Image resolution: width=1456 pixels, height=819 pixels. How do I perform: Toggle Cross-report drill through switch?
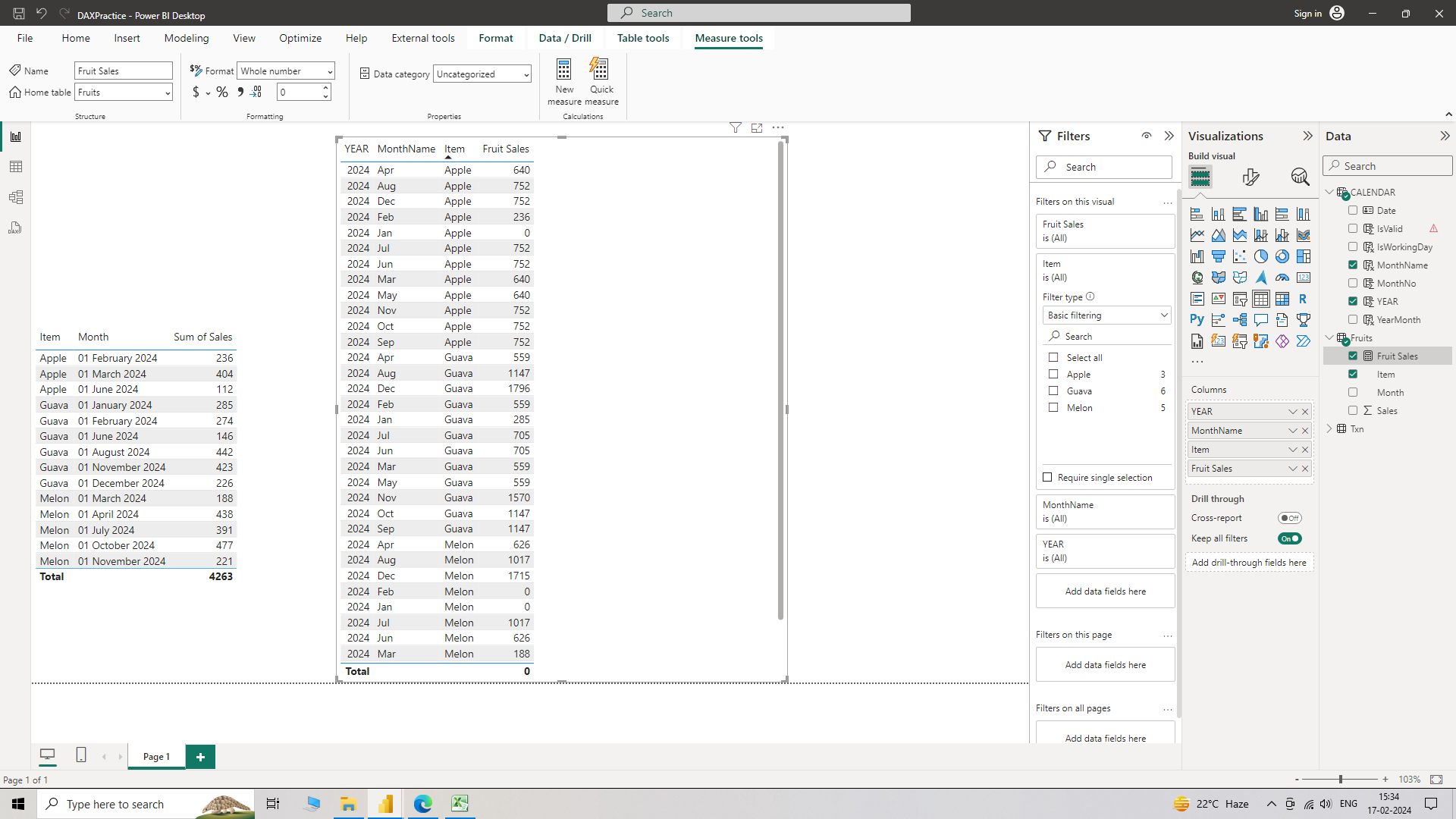click(1289, 518)
